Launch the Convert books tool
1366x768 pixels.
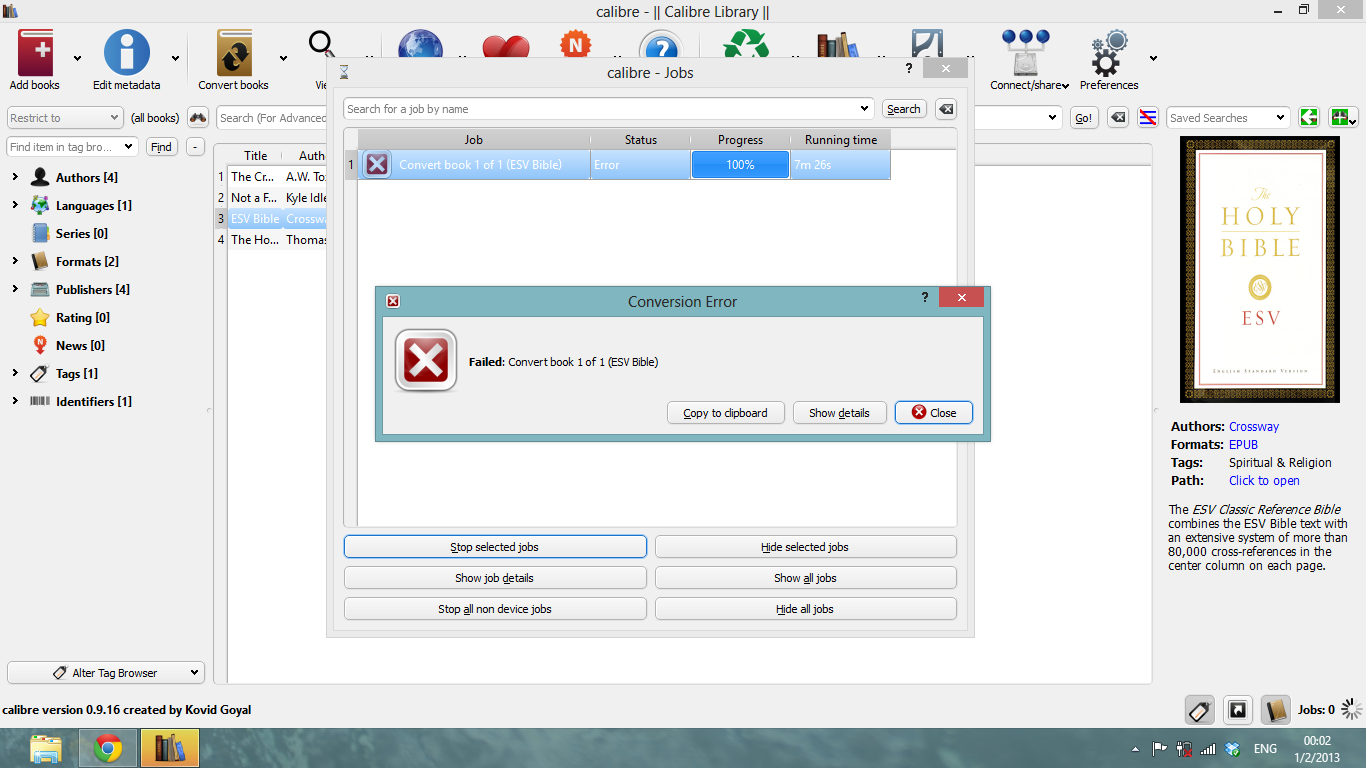coord(234,53)
